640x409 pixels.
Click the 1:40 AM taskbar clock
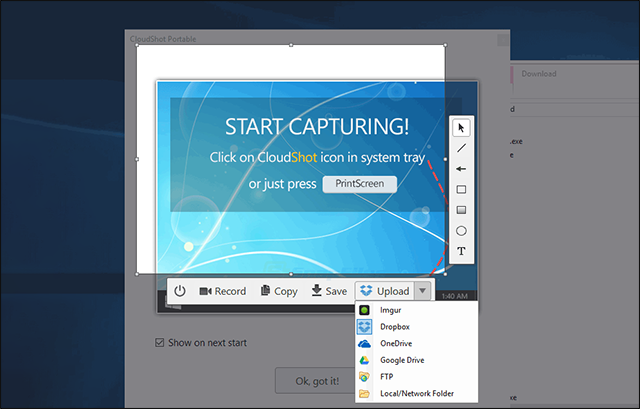(x=454, y=296)
